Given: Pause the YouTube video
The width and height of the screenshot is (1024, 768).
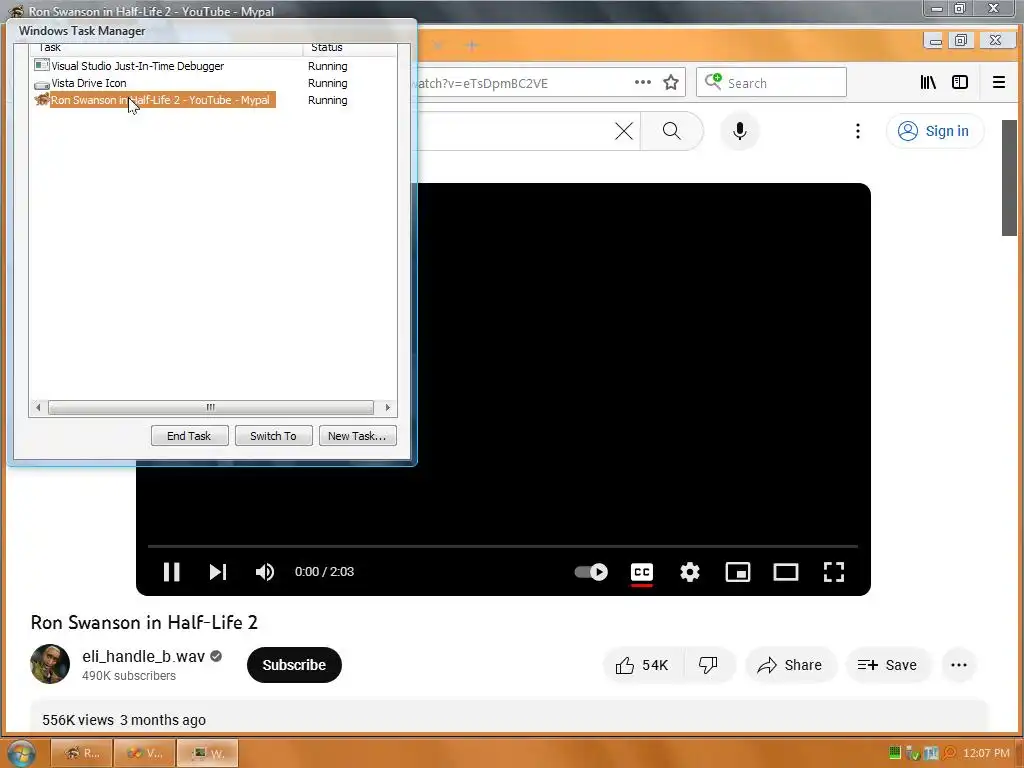Looking at the screenshot, I should [x=172, y=571].
